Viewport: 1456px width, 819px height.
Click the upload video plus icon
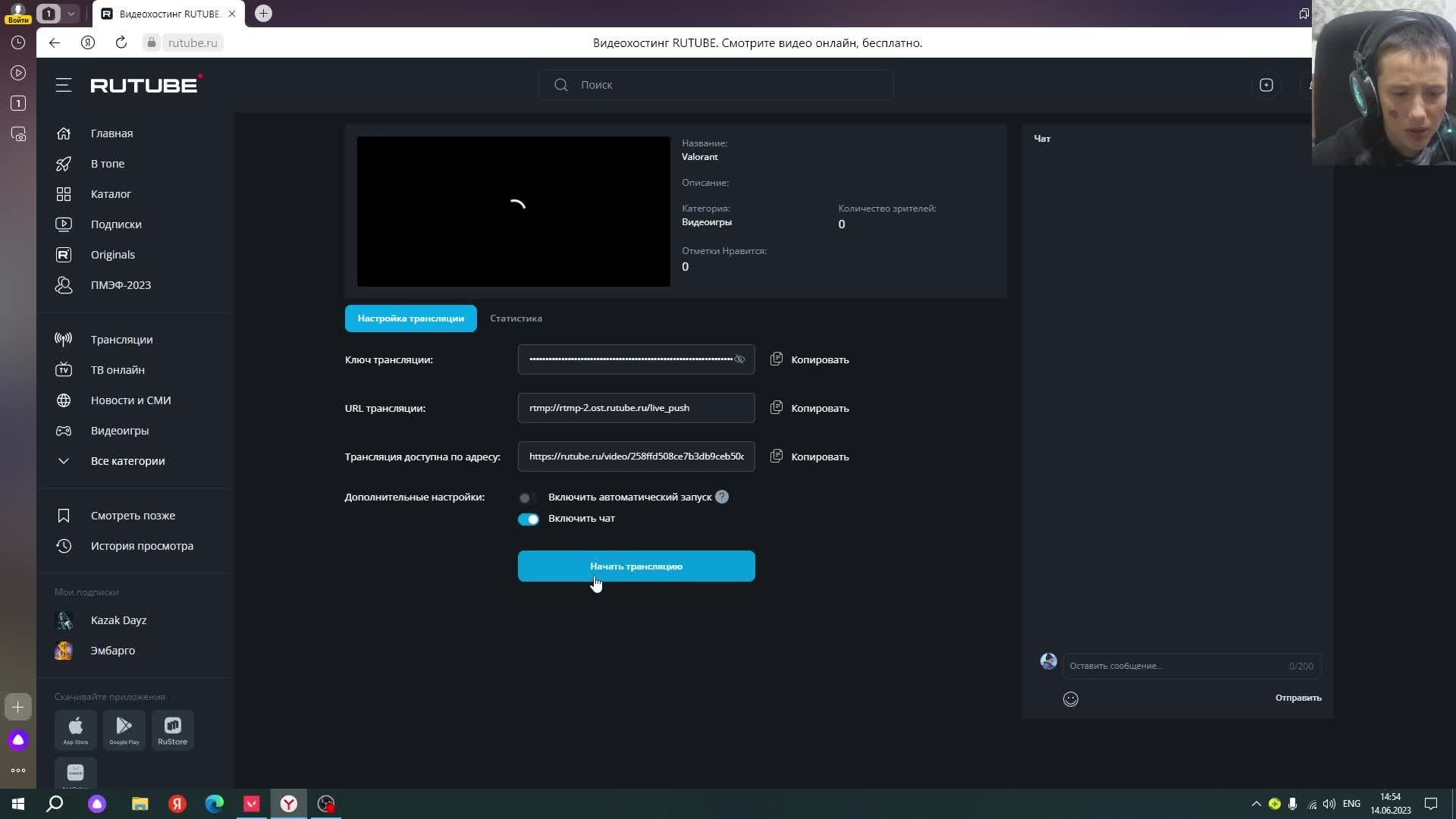[1266, 85]
